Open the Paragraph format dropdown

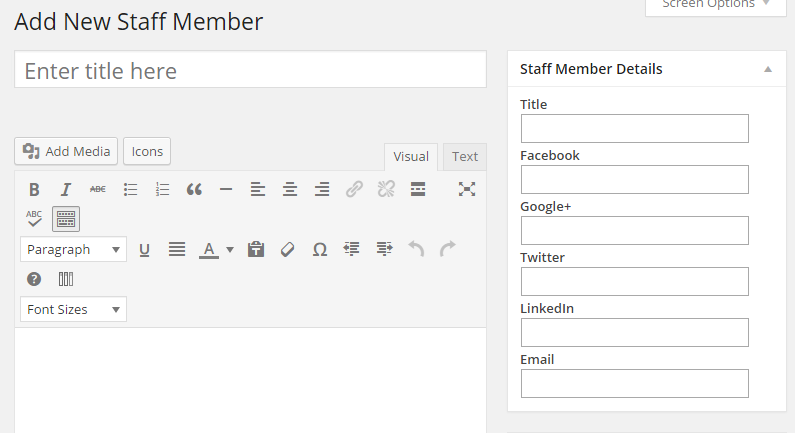[73, 249]
